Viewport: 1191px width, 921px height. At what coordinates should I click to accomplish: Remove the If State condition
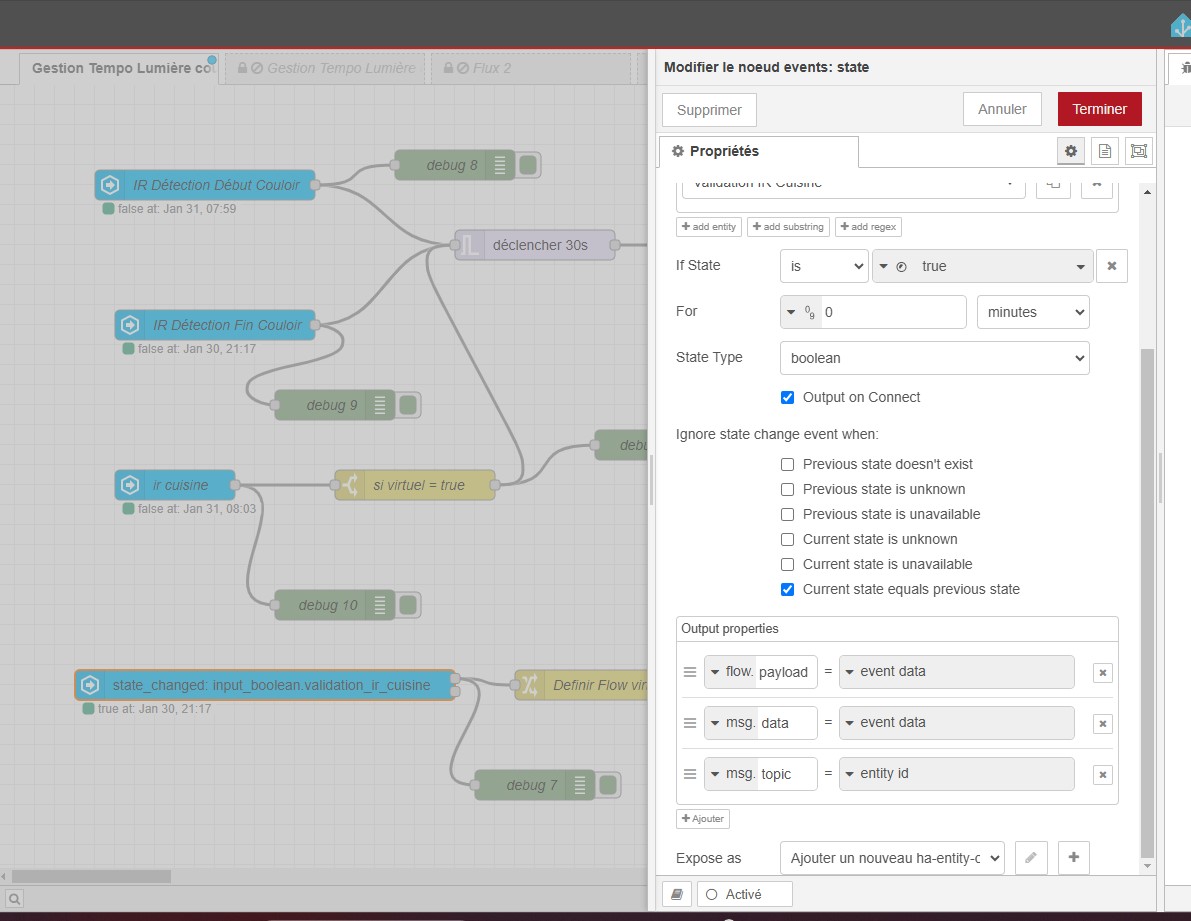click(x=1112, y=267)
